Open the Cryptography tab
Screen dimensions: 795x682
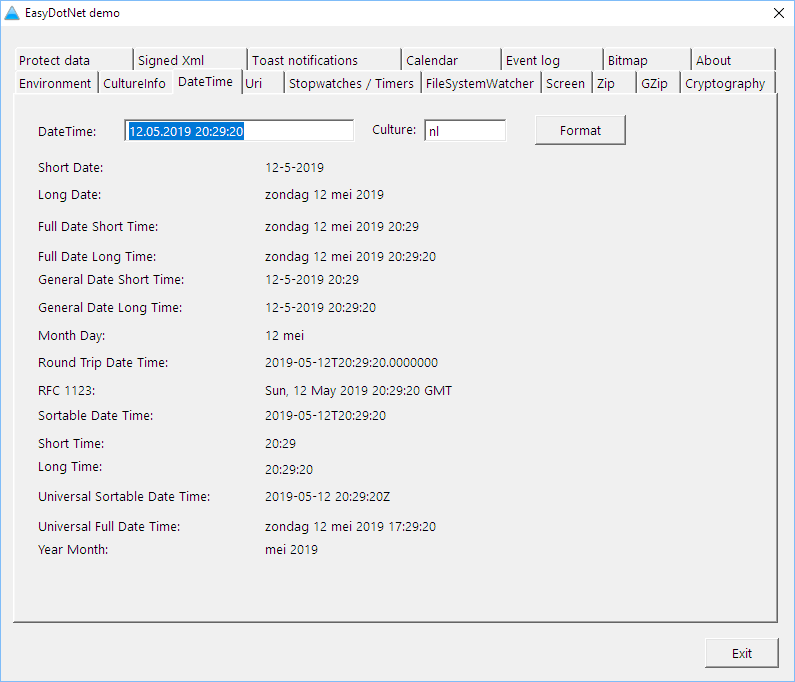coord(726,84)
